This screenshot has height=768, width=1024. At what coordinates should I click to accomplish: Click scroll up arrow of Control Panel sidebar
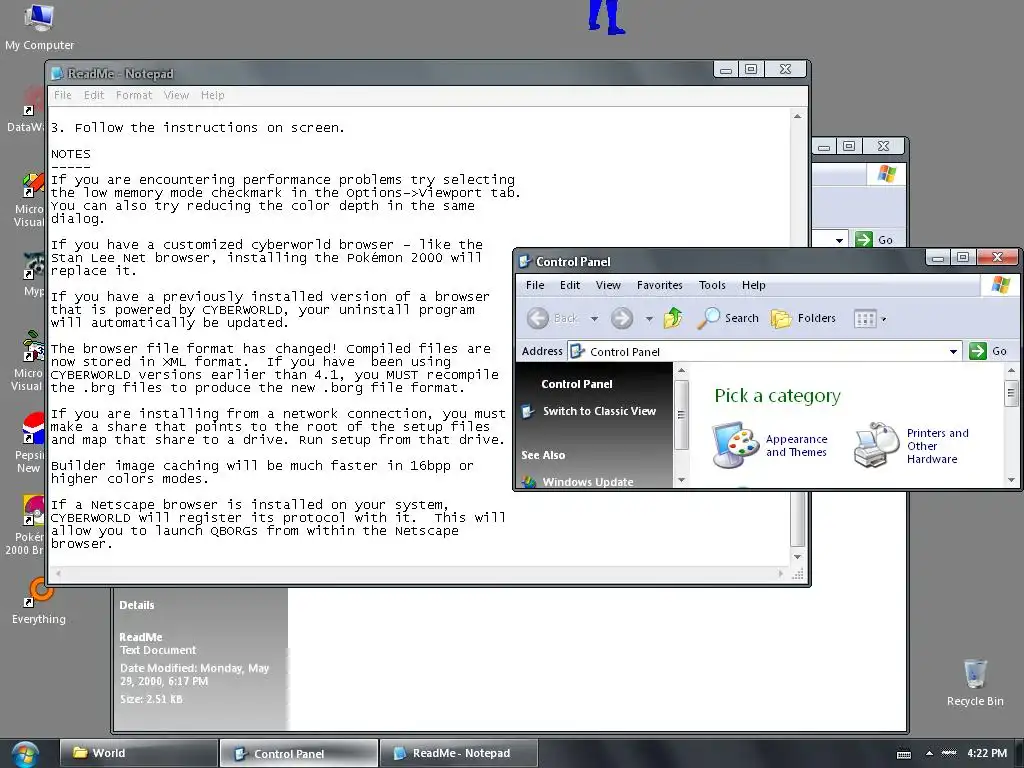[681, 370]
